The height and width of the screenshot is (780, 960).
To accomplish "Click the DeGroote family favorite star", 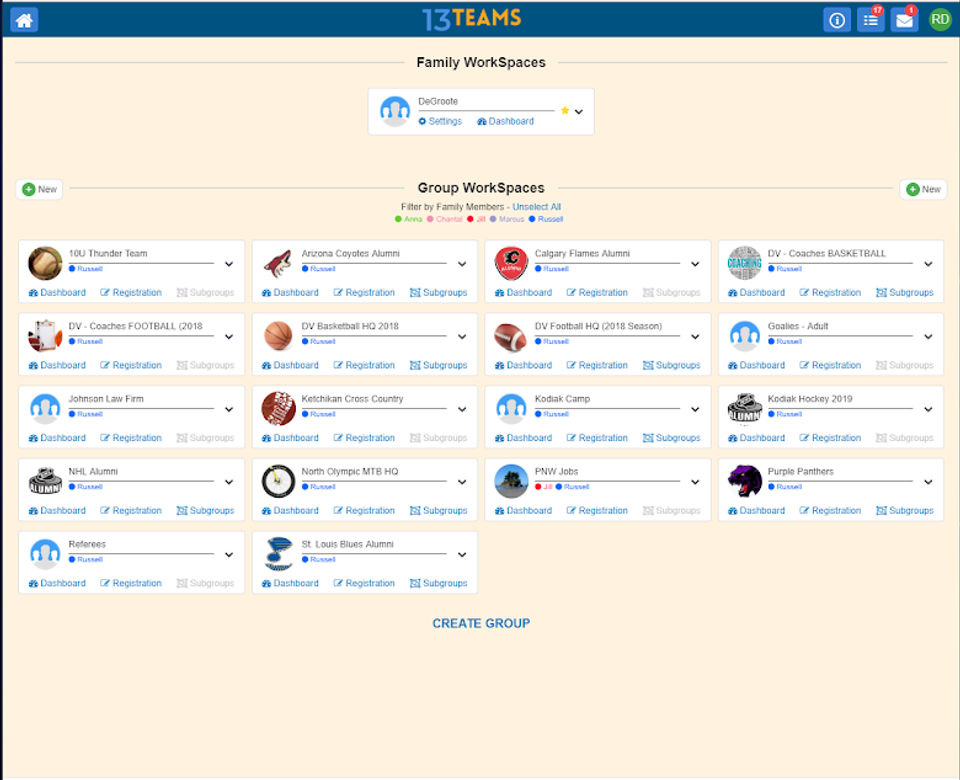I will click(x=564, y=111).
